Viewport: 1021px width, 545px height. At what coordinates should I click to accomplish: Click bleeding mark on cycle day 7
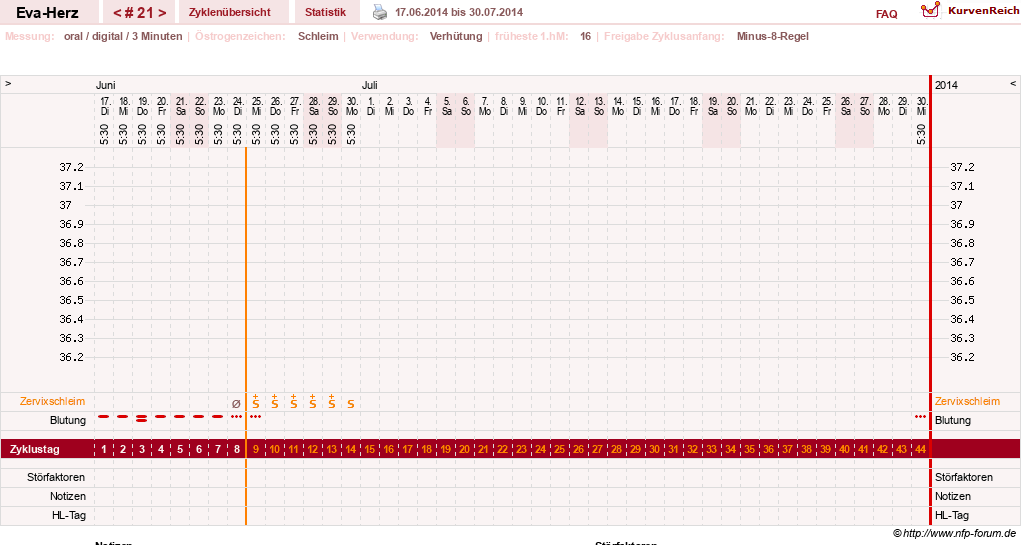pos(217,416)
